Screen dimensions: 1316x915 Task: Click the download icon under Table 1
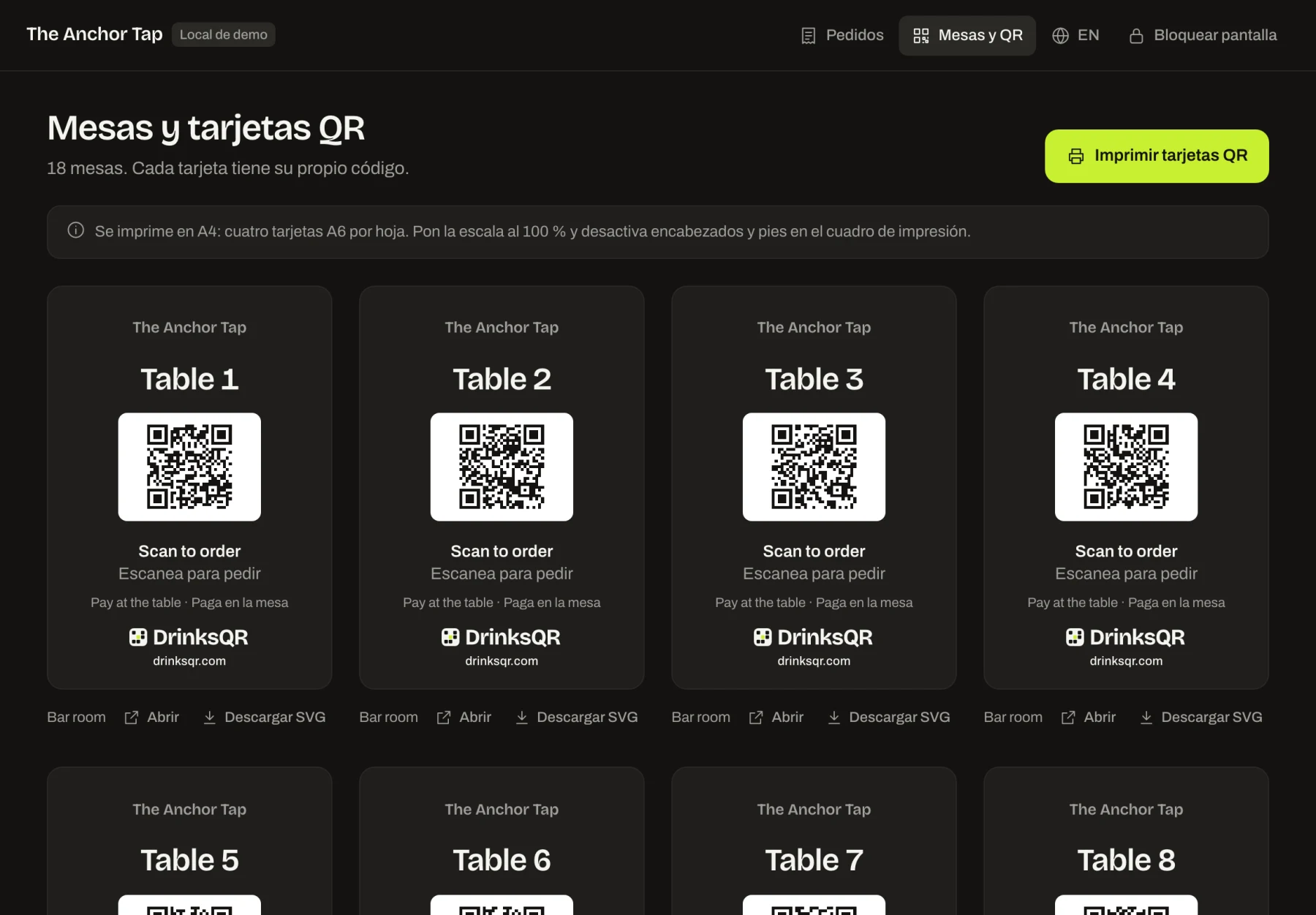(x=209, y=718)
